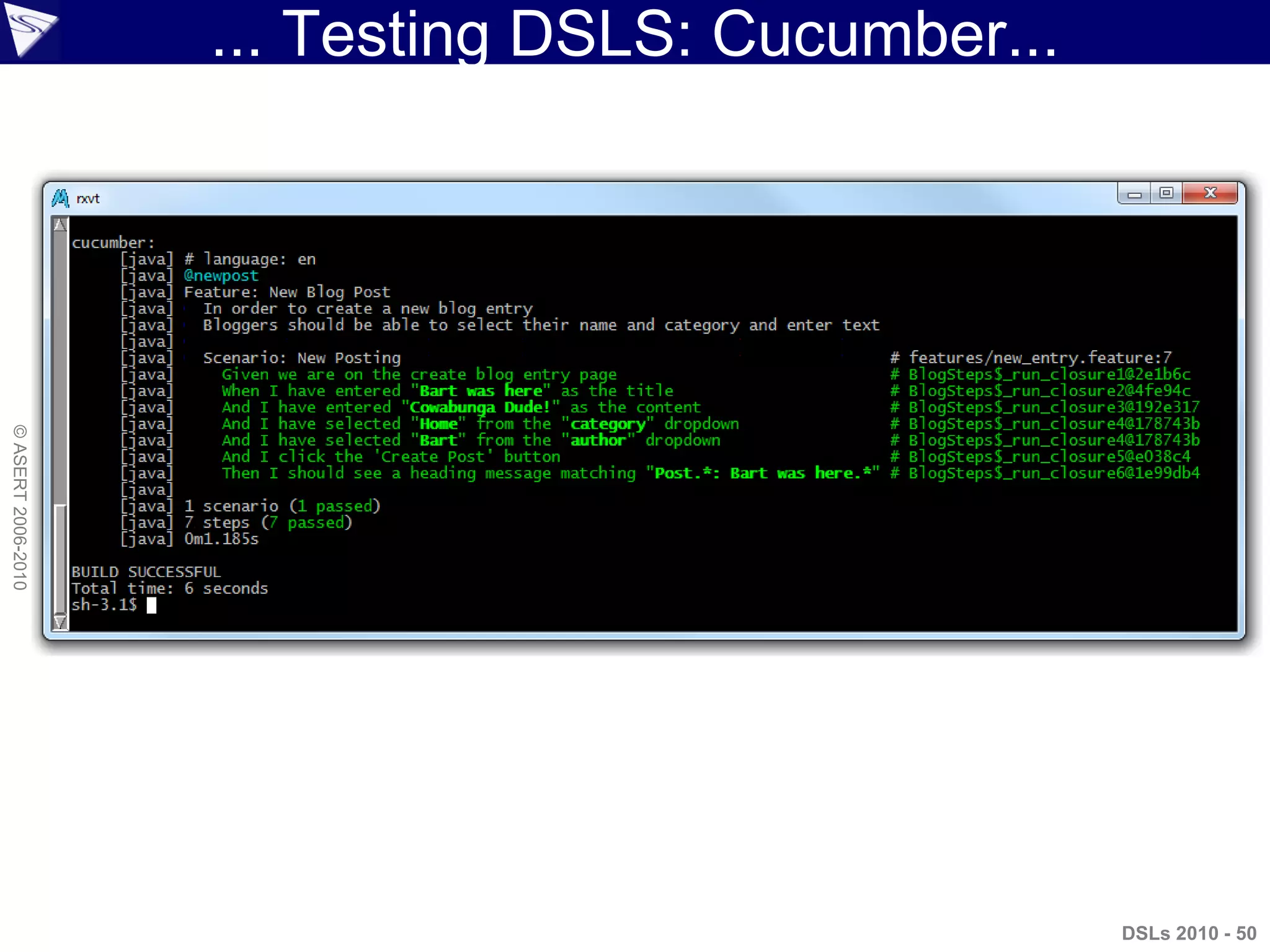Click the 'Cowabunga Dude!' content string
Image resolution: width=1270 pixels, height=952 pixels.
point(481,408)
